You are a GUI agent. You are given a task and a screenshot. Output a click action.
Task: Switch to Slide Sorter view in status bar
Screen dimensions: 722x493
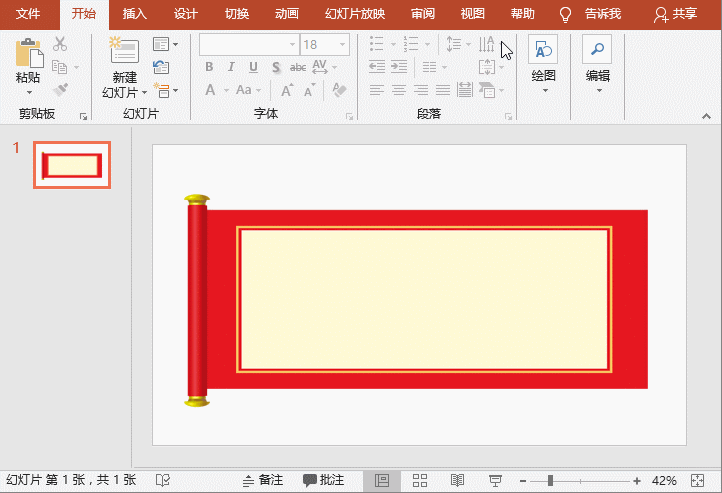pos(420,481)
